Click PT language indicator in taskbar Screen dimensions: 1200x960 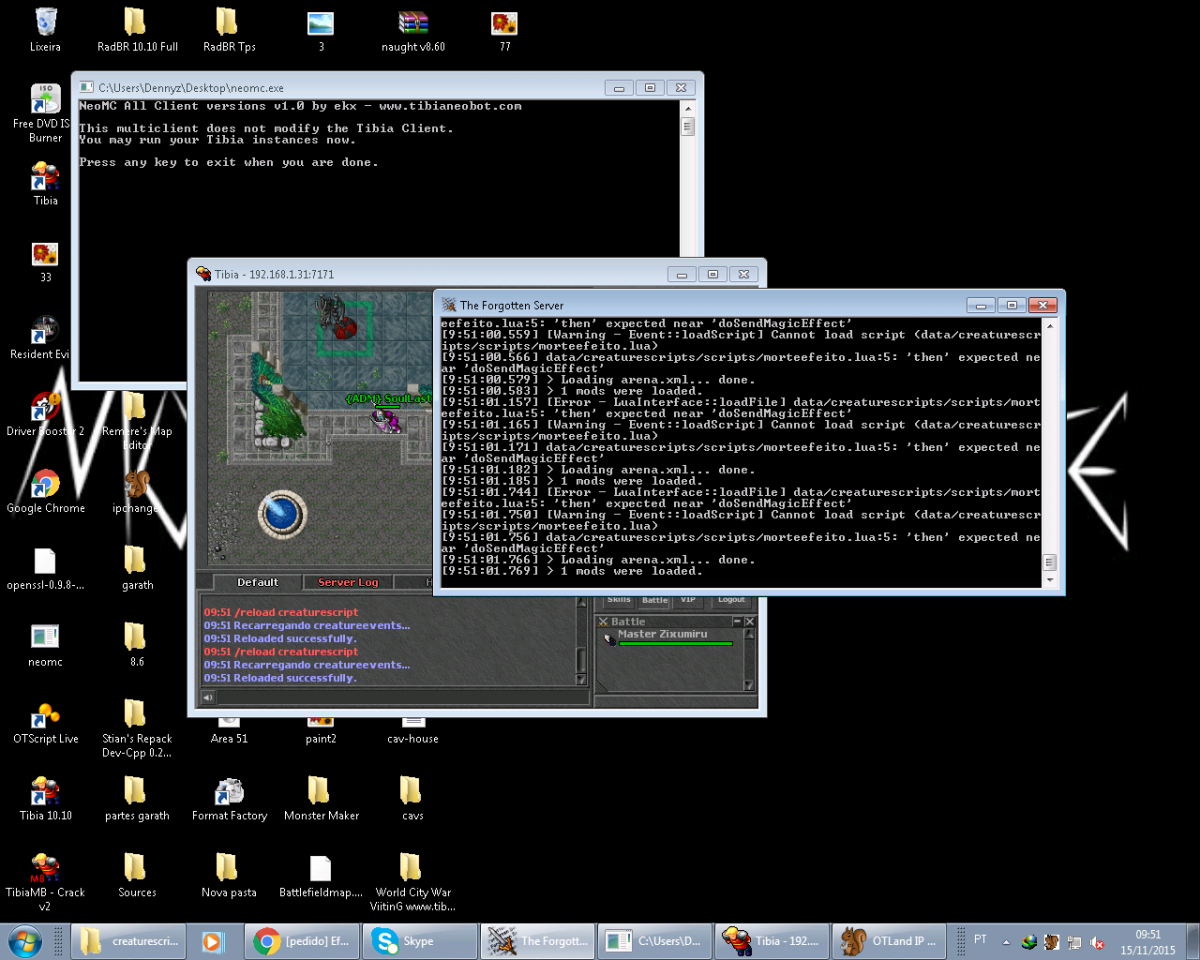980,940
